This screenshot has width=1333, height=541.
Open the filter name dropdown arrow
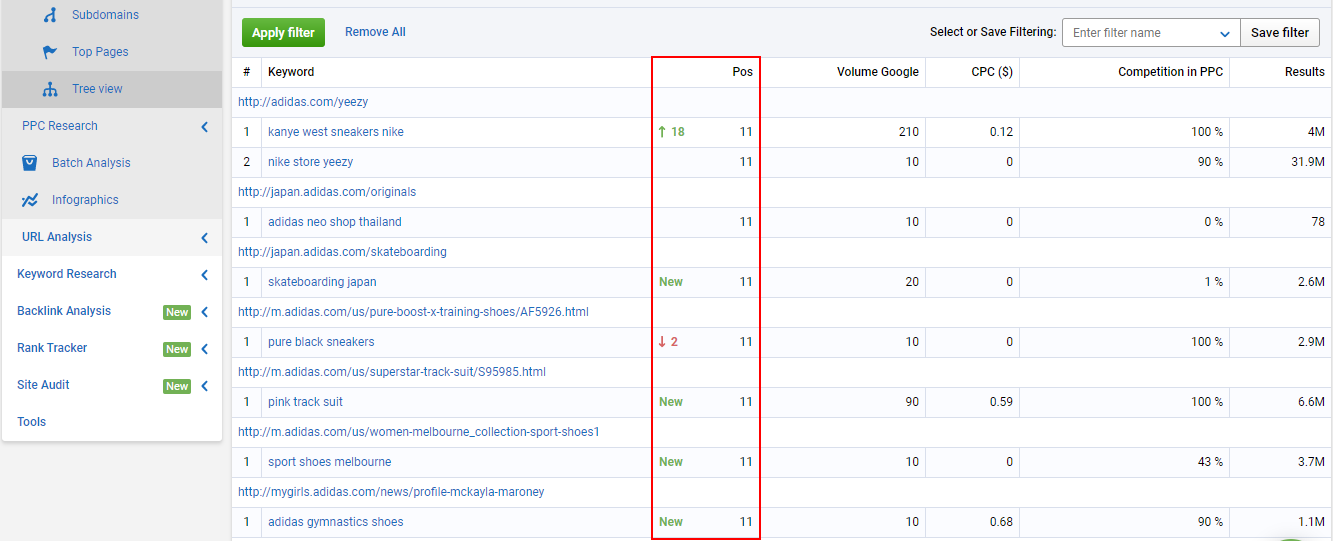point(1225,33)
